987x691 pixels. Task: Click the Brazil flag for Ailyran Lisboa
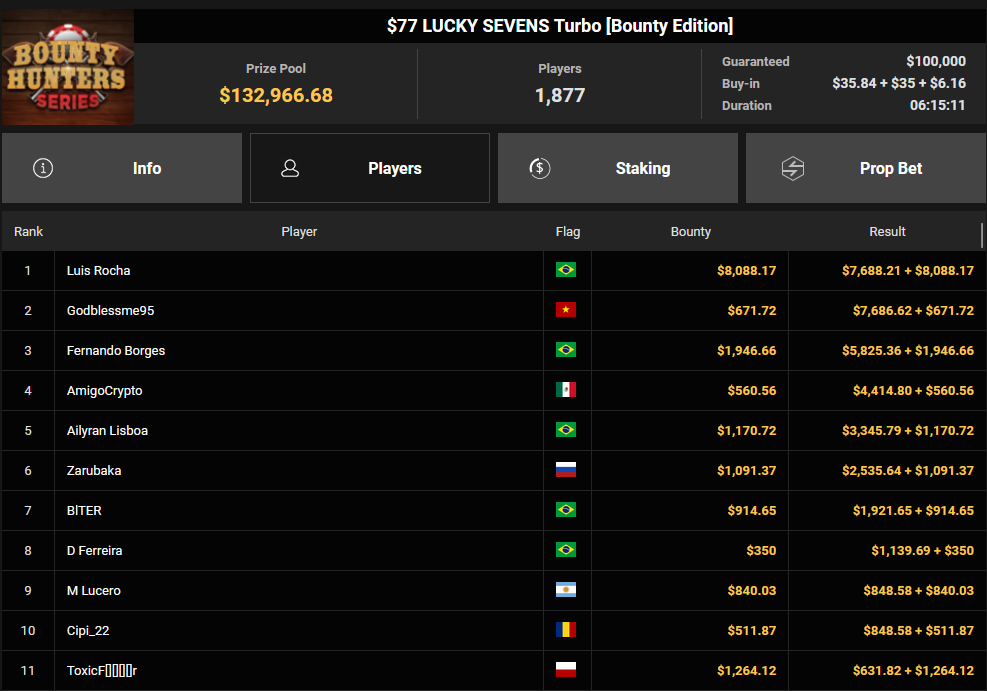[x=566, y=430]
